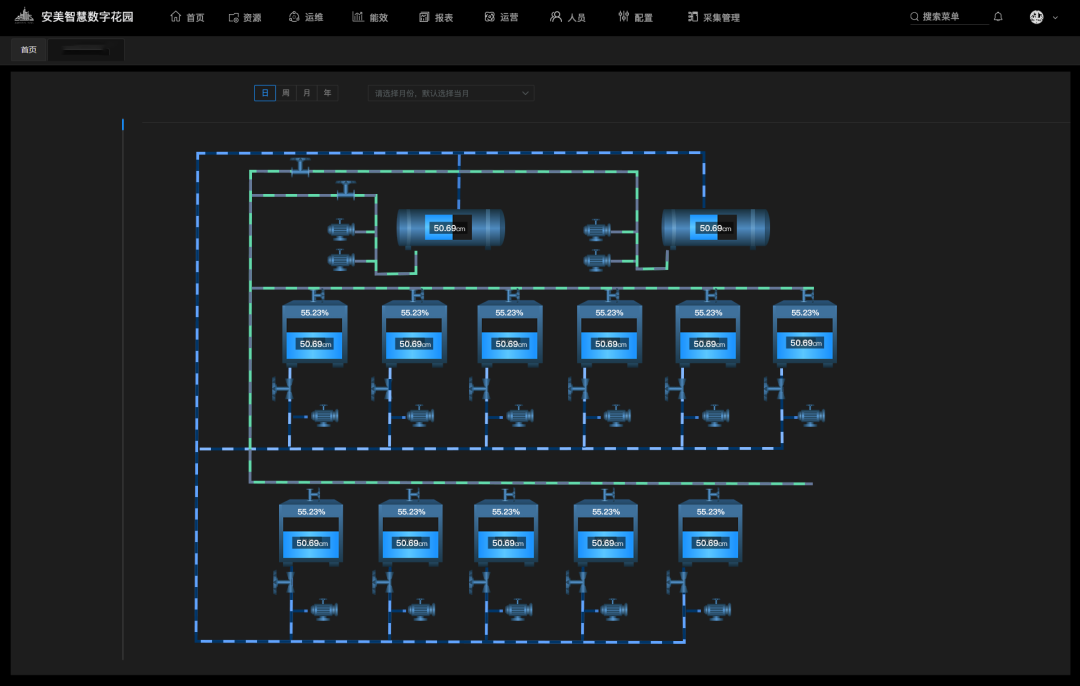
Task: Open the month selection dropdown
Action: coord(451,93)
